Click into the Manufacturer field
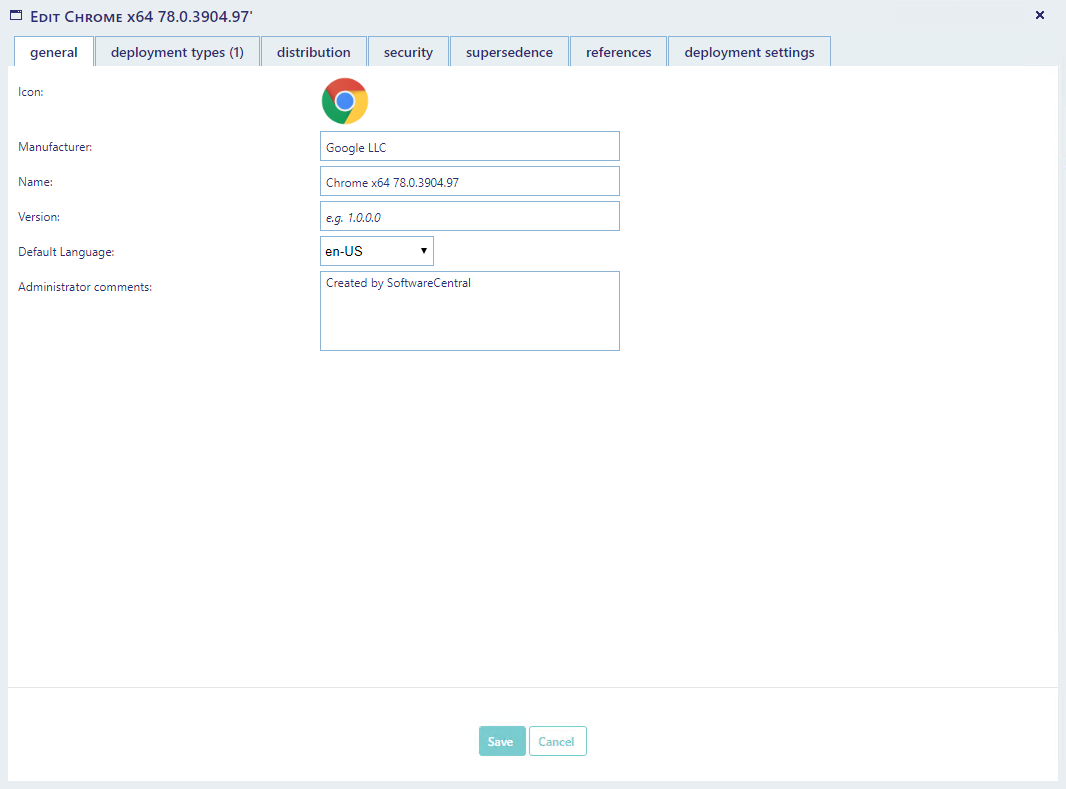 click(x=469, y=147)
